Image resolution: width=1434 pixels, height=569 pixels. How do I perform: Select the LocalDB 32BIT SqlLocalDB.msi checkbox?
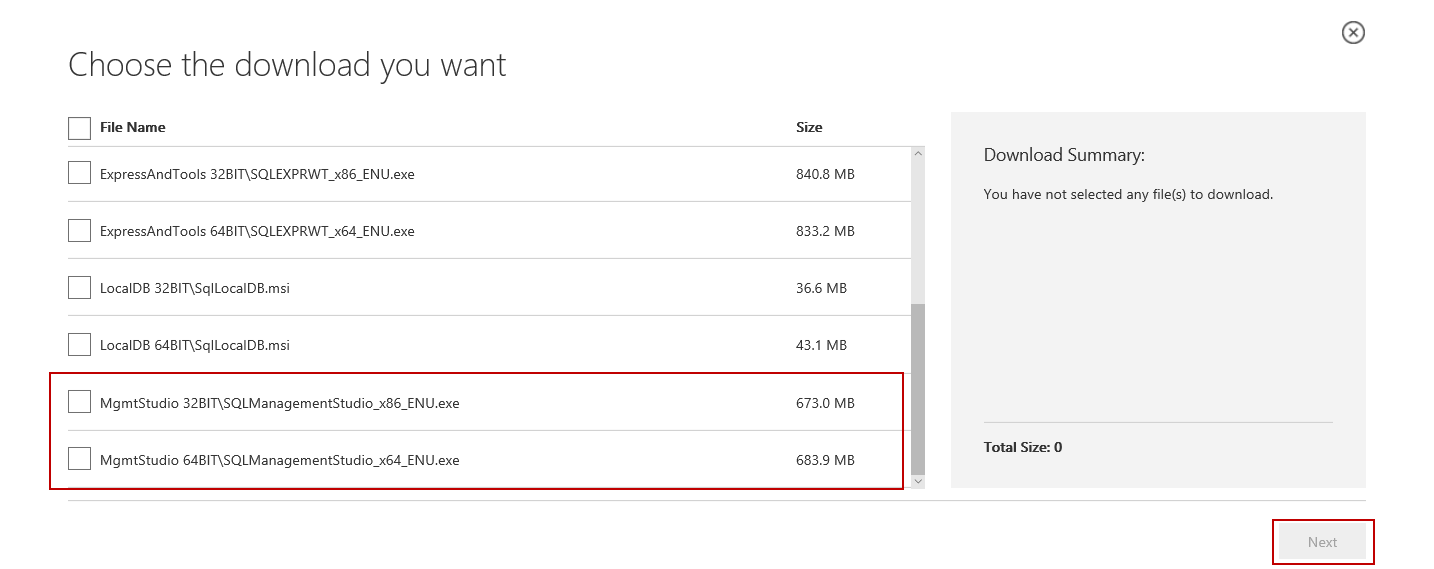(x=79, y=287)
